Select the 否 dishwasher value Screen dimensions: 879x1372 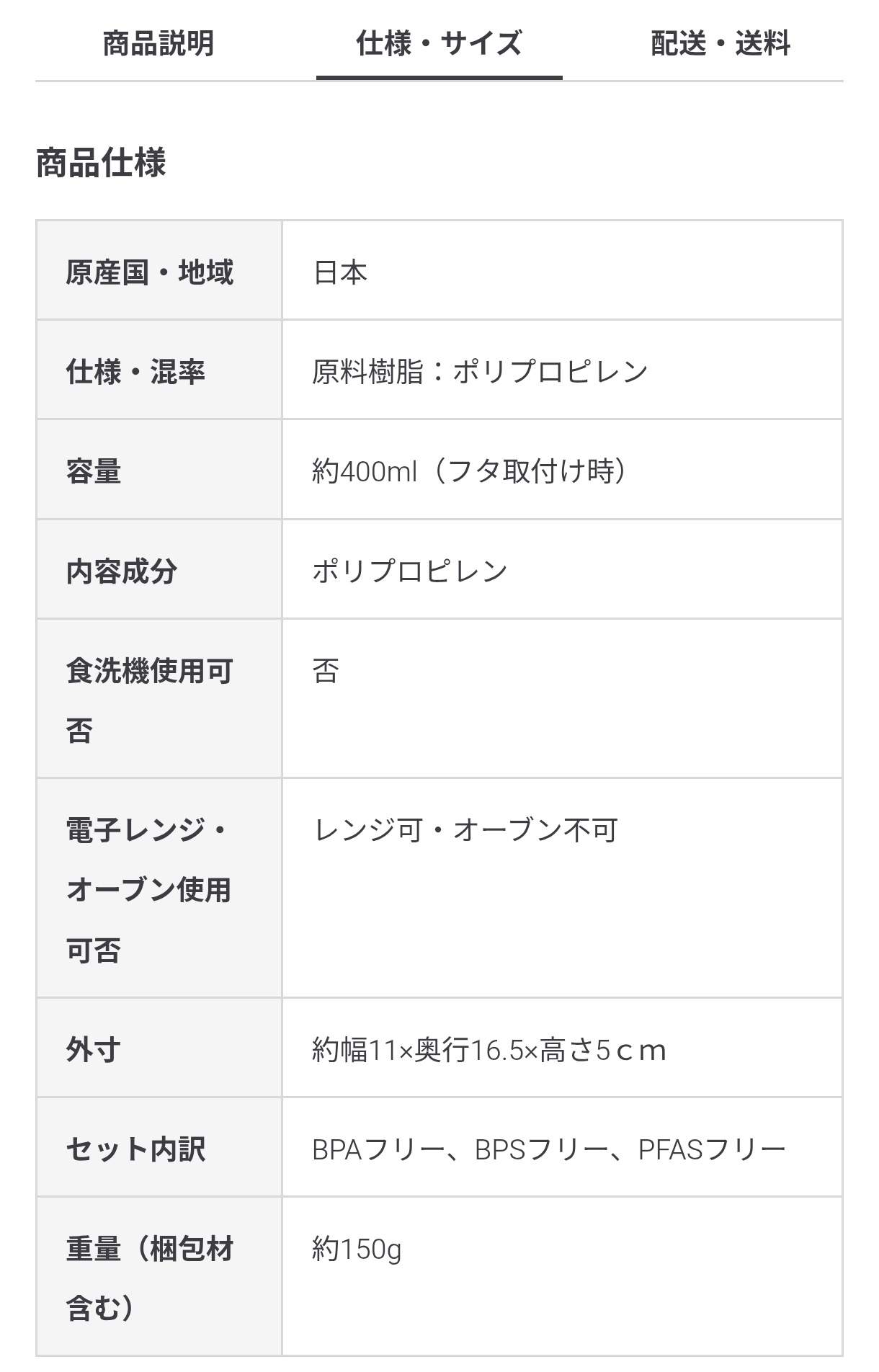326,671
